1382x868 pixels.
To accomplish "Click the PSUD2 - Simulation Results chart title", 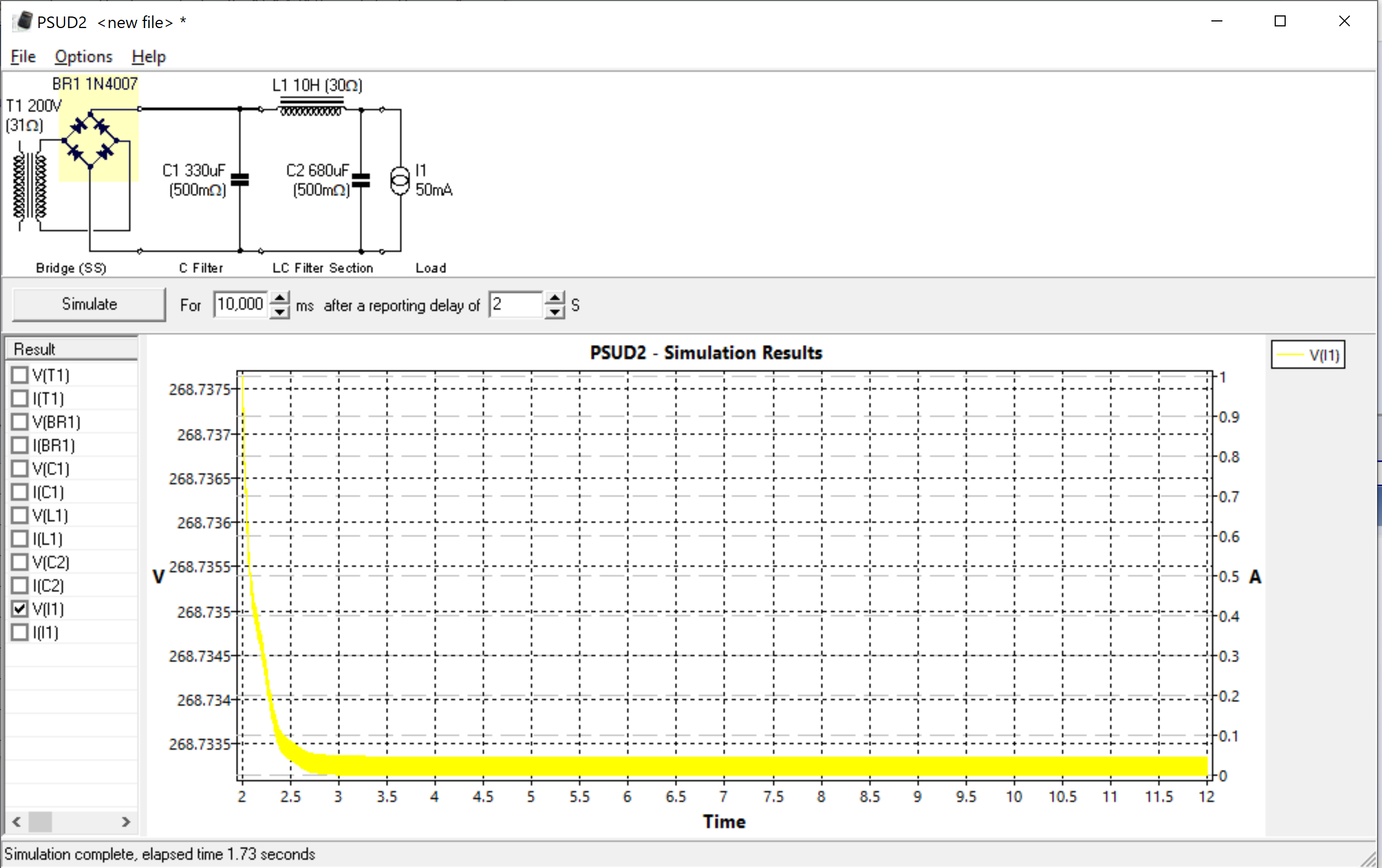I will [x=706, y=353].
